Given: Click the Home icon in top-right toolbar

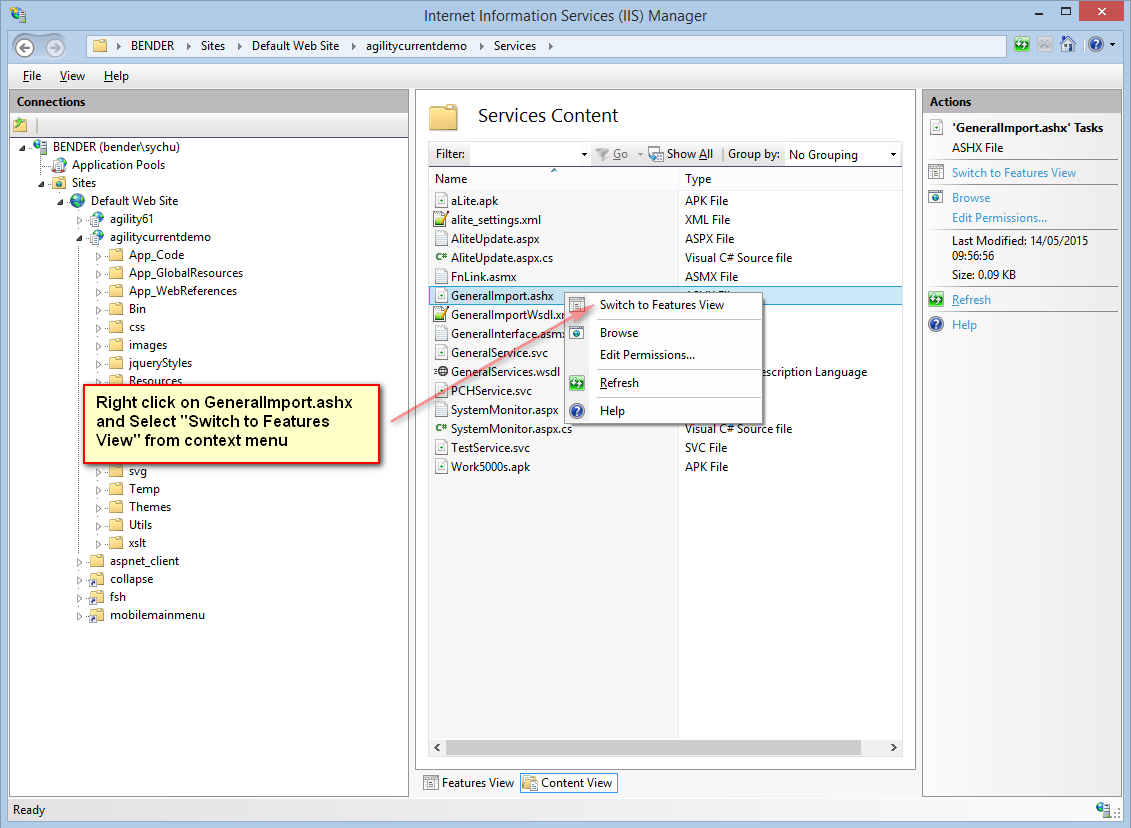Looking at the screenshot, I should click(1068, 45).
